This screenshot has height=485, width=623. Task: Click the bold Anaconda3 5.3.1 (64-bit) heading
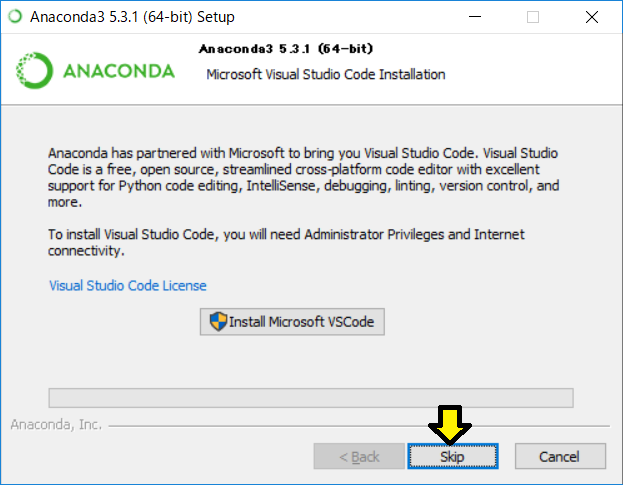tap(286, 49)
